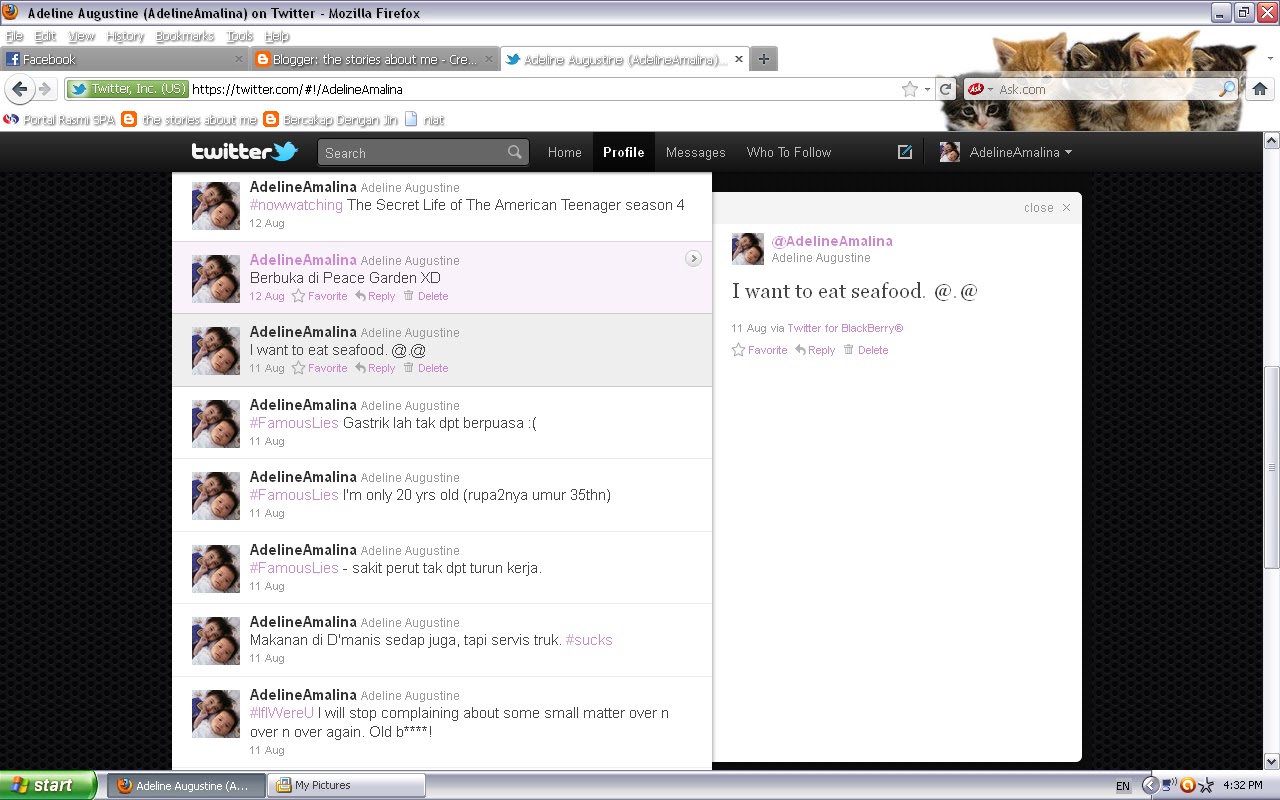
Task: Click the Twitter, Inc. (US) site identity button
Action: [x=127, y=89]
